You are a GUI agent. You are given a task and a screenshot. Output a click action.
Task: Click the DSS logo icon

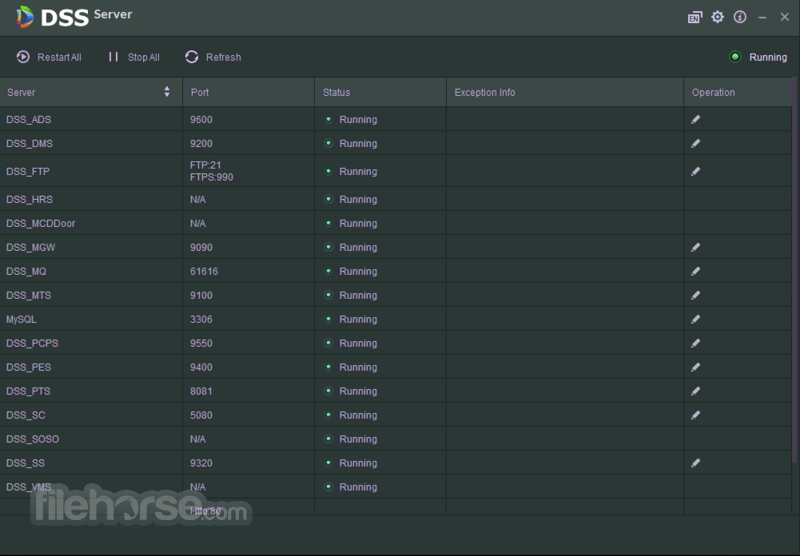24,17
